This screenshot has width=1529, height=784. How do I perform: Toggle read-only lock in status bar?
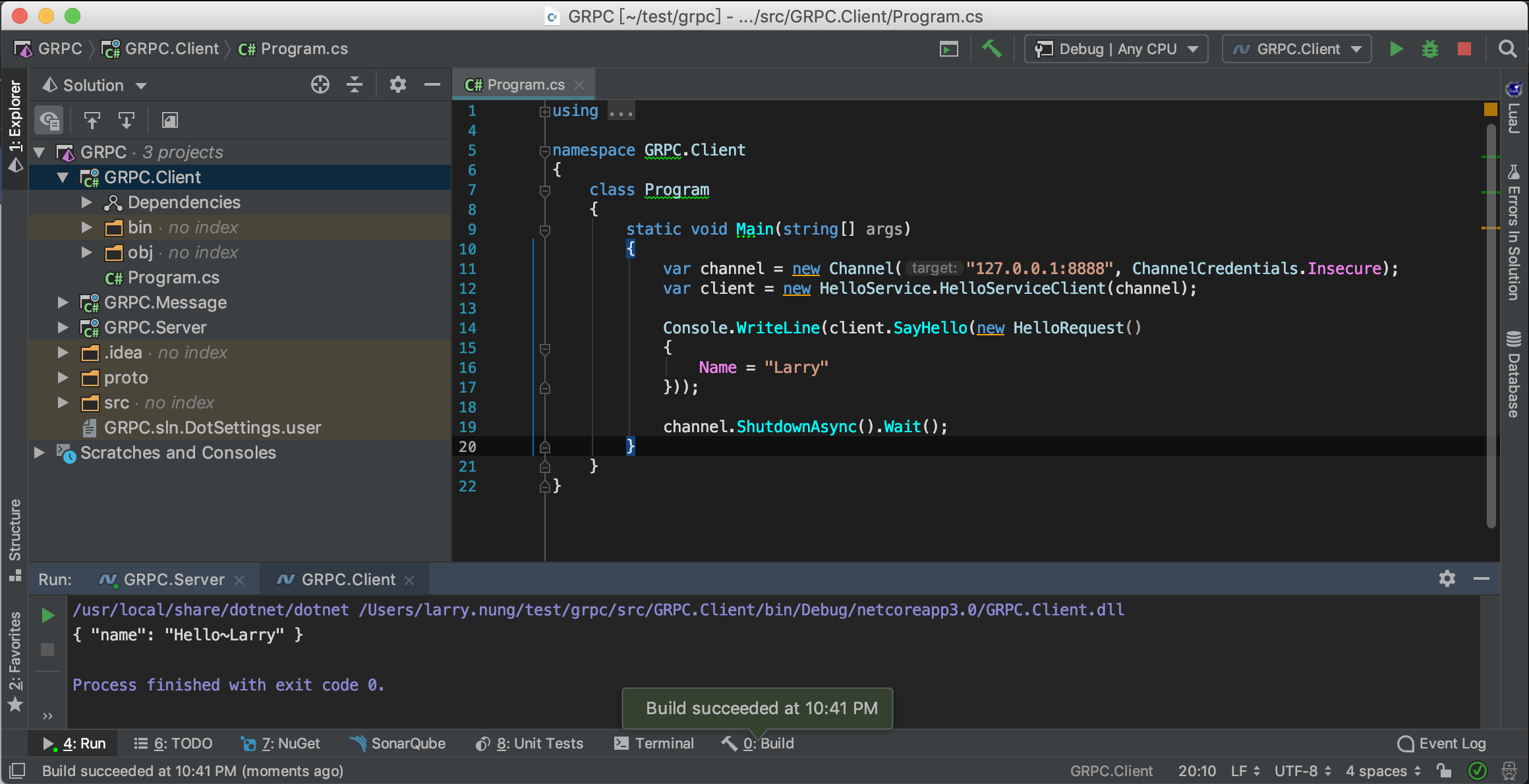click(x=1445, y=771)
